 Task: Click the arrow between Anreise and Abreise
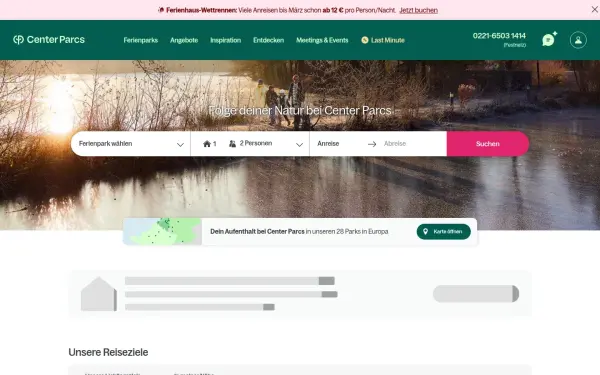(x=372, y=144)
